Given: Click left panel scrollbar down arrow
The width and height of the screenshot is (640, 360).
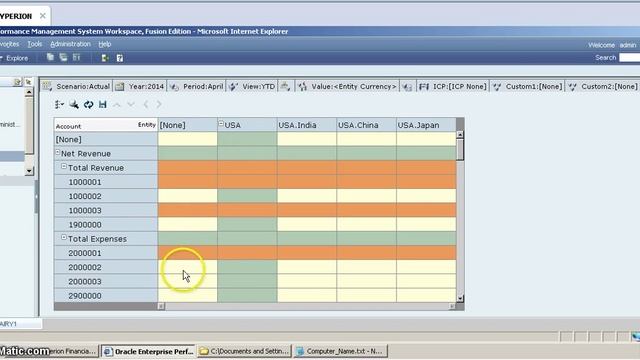Looking at the screenshot, I should point(29,171).
